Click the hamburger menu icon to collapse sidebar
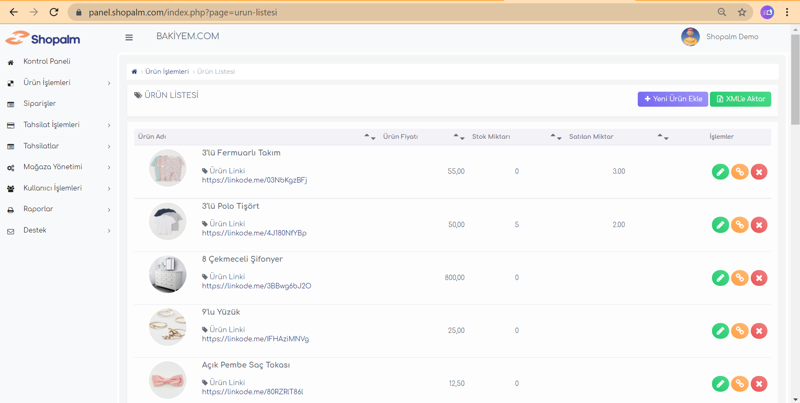 pos(129,38)
